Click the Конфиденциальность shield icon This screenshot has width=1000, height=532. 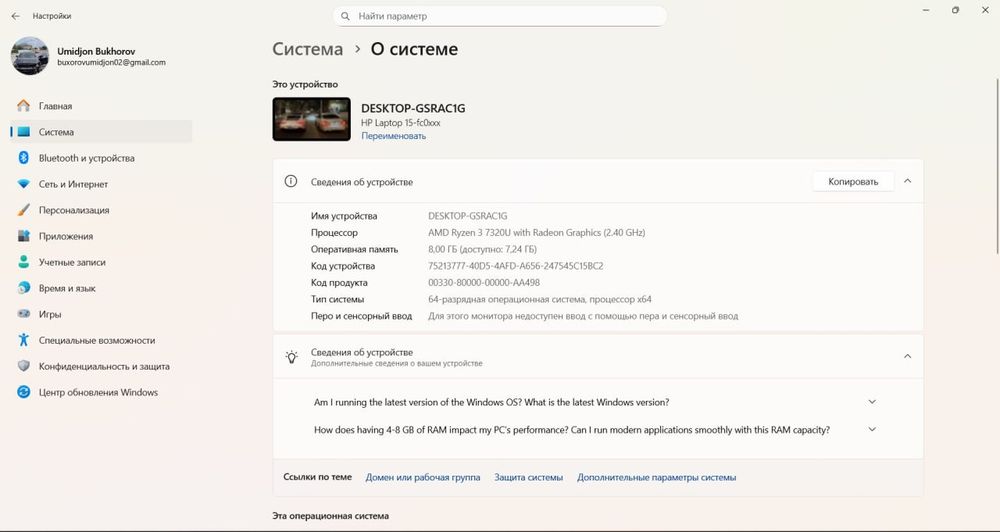[x=24, y=366]
